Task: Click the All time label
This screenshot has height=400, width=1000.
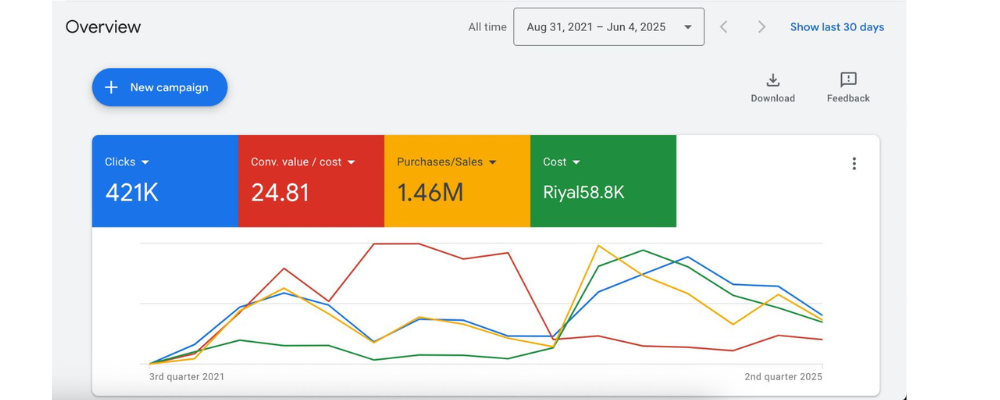Action: tap(487, 27)
